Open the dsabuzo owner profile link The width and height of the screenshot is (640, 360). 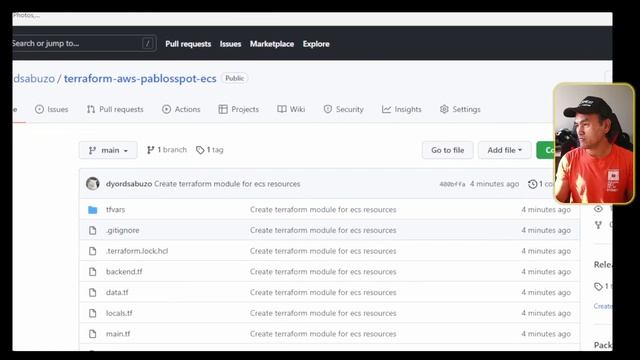(x=34, y=78)
